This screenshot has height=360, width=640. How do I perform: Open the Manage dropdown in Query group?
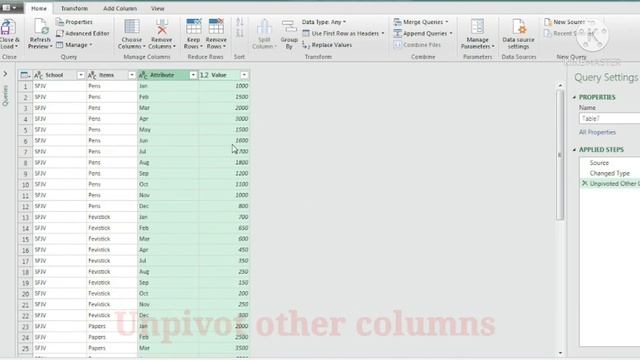(74, 45)
